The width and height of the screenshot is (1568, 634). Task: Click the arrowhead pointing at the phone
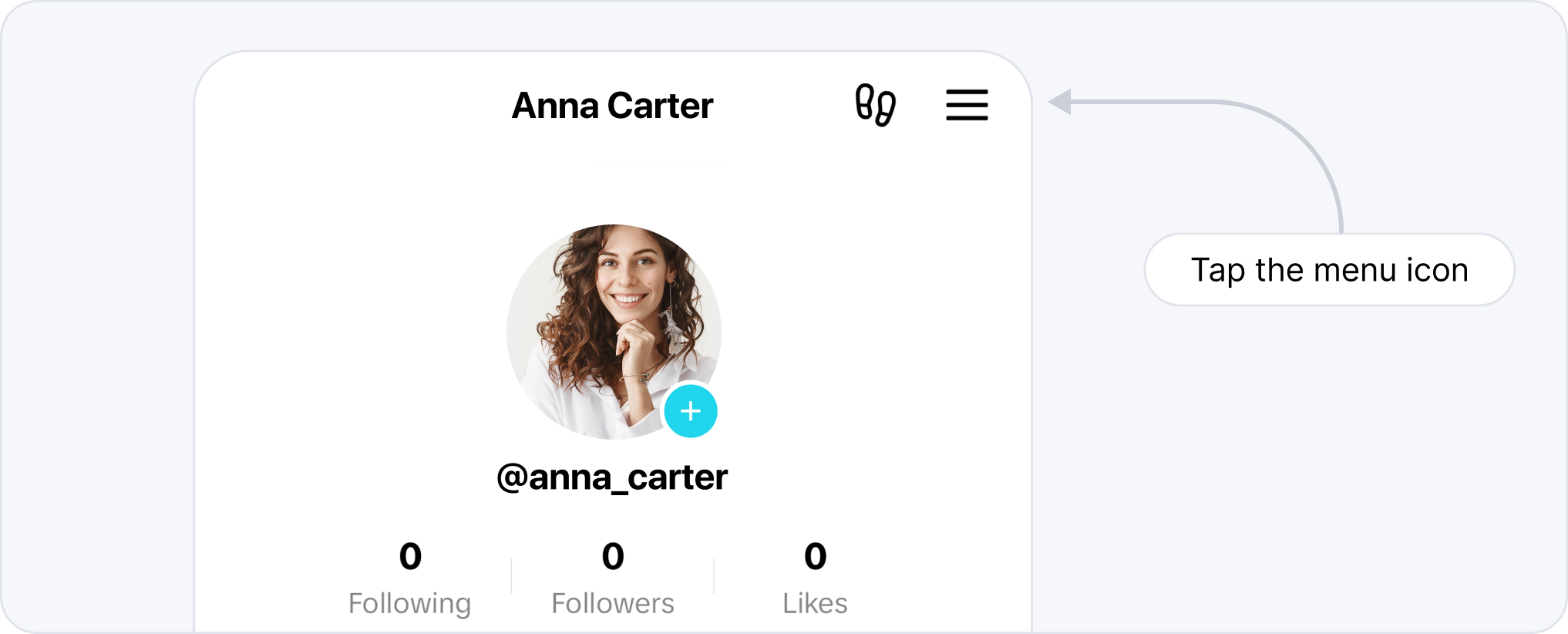click(1060, 101)
